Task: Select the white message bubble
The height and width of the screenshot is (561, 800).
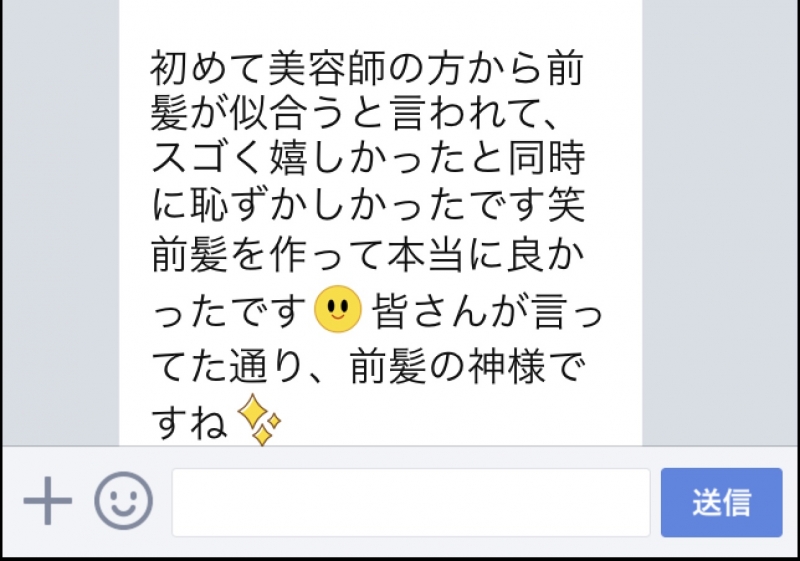Action: tap(381, 223)
